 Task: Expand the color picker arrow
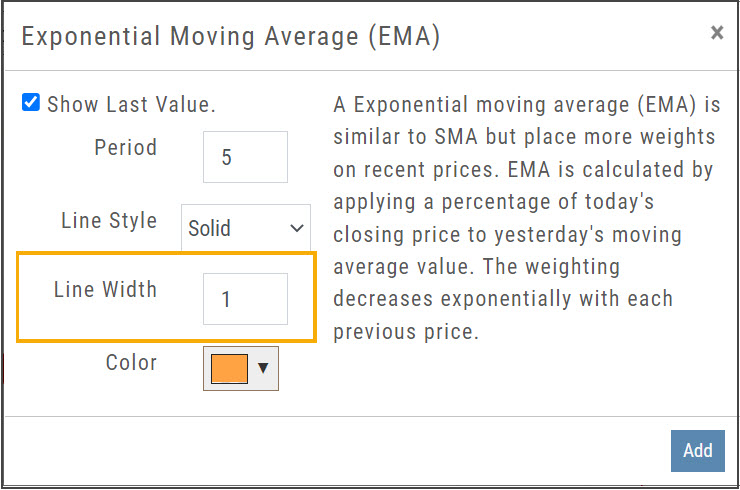(x=263, y=368)
